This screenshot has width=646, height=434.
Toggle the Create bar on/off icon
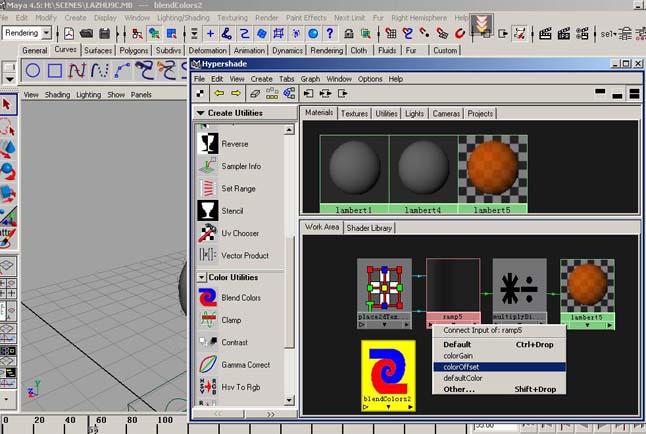point(200,94)
